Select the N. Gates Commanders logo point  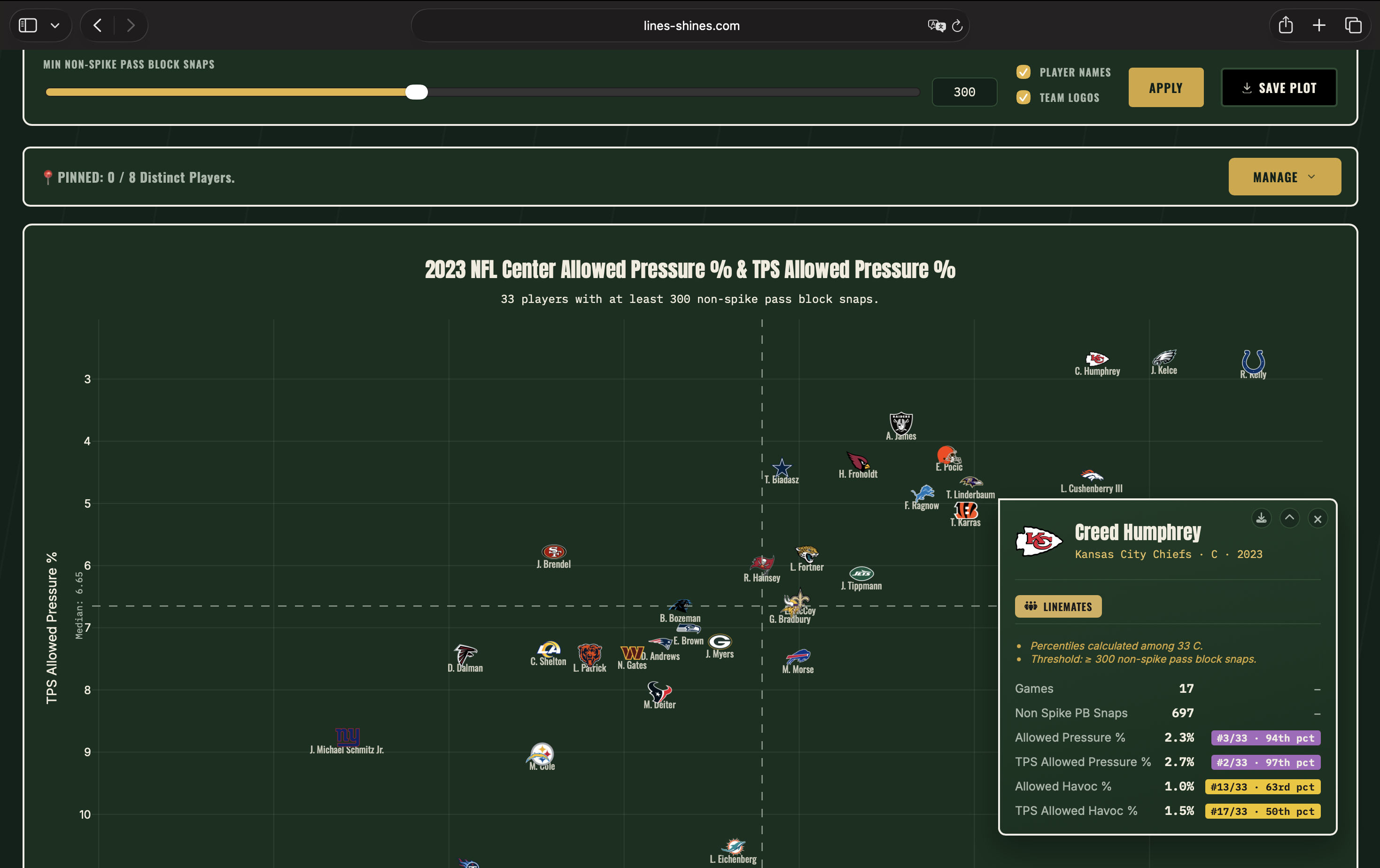click(632, 652)
